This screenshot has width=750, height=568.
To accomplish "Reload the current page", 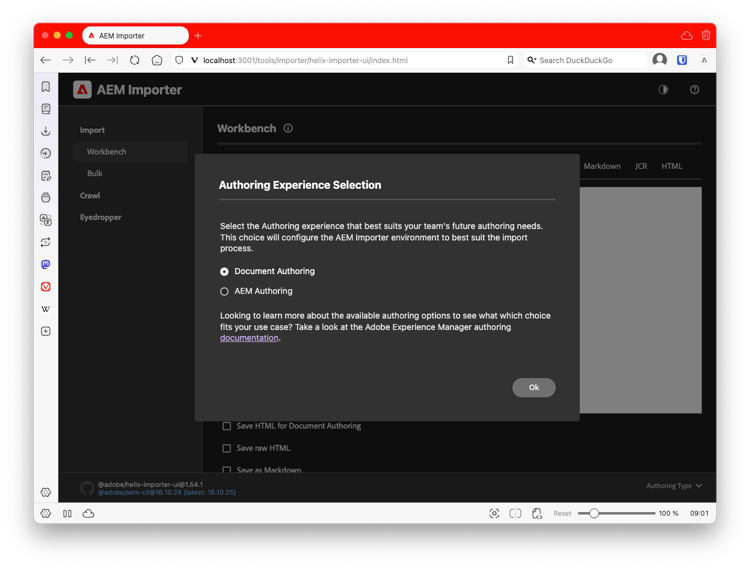I will [134, 60].
